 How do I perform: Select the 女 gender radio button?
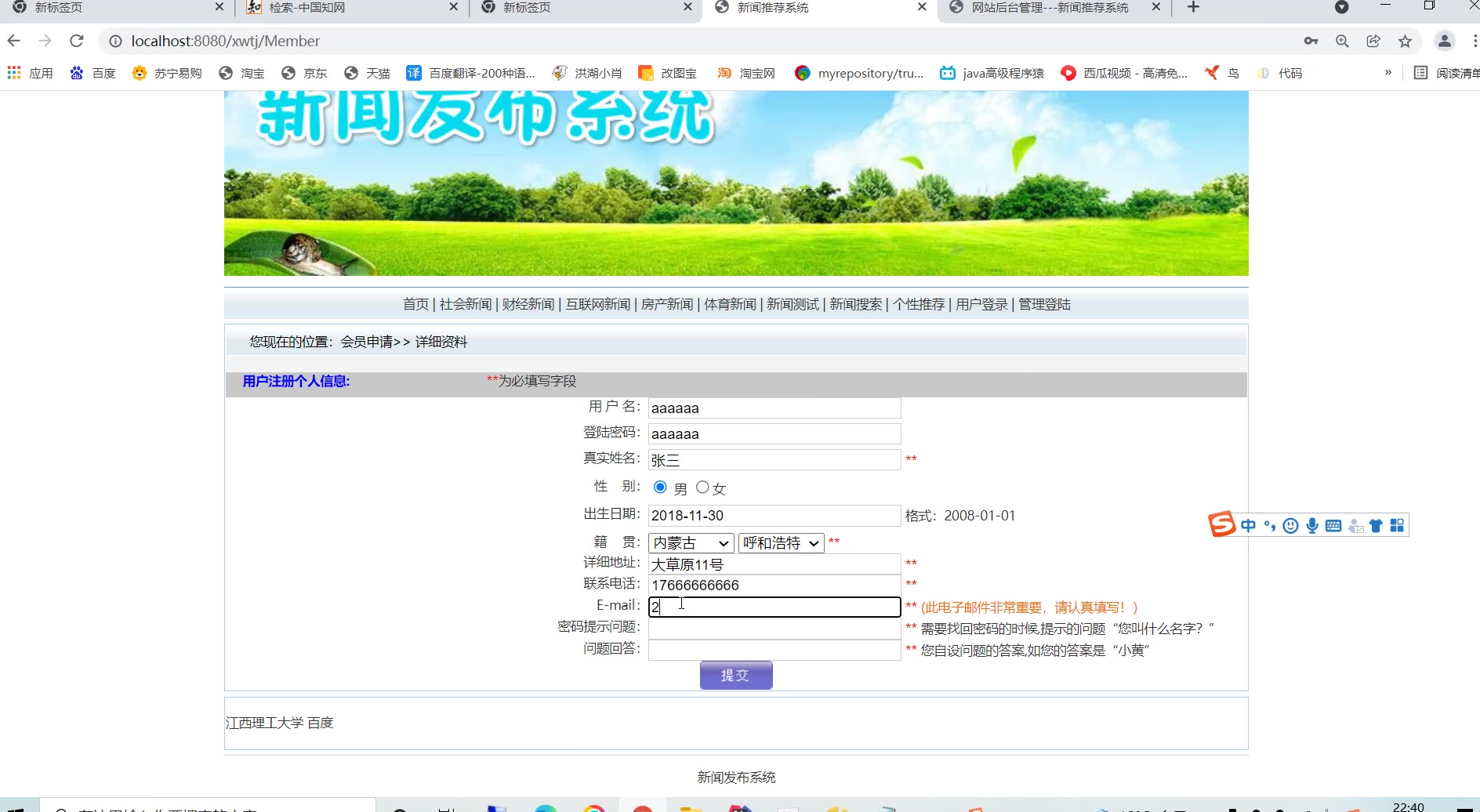coord(702,488)
